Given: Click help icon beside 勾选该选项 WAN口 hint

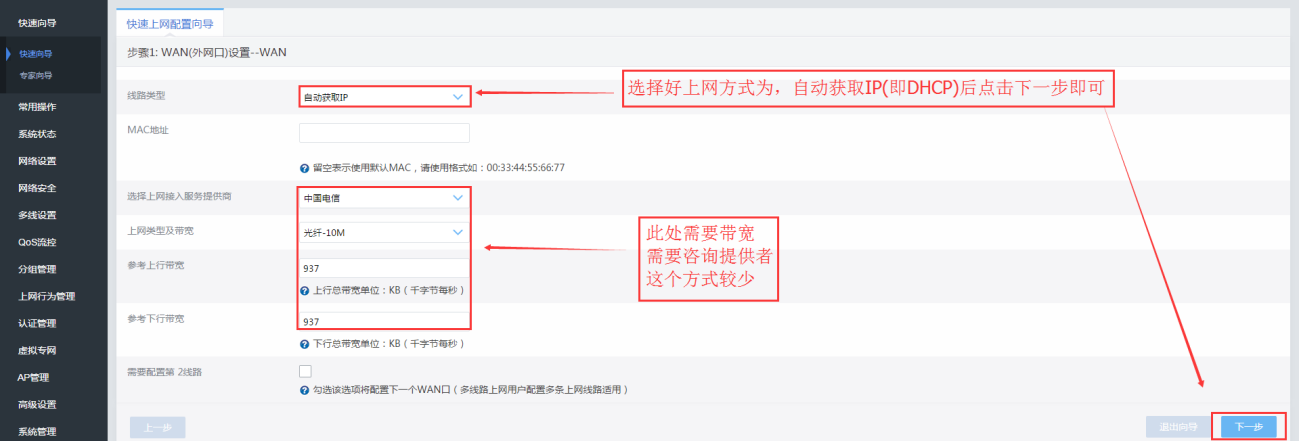Looking at the screenshot, I should click(304, 390).
